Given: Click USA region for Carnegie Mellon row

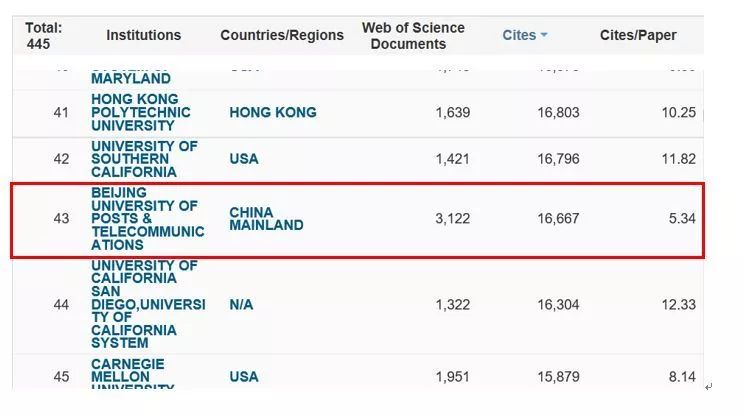Looking at the screenshot, I should pyautogui.click(x=244, y=376).
